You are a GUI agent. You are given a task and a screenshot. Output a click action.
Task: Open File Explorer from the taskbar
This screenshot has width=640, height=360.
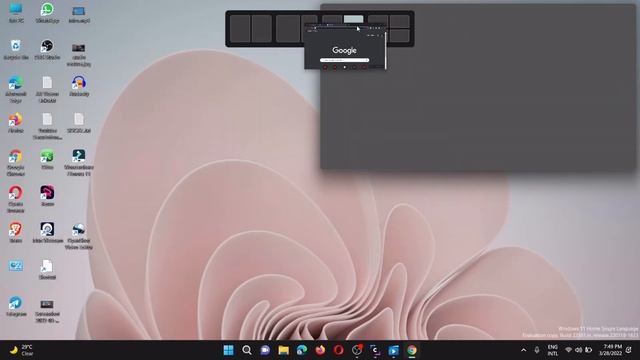pyautogui.click(x=283, y=350)
